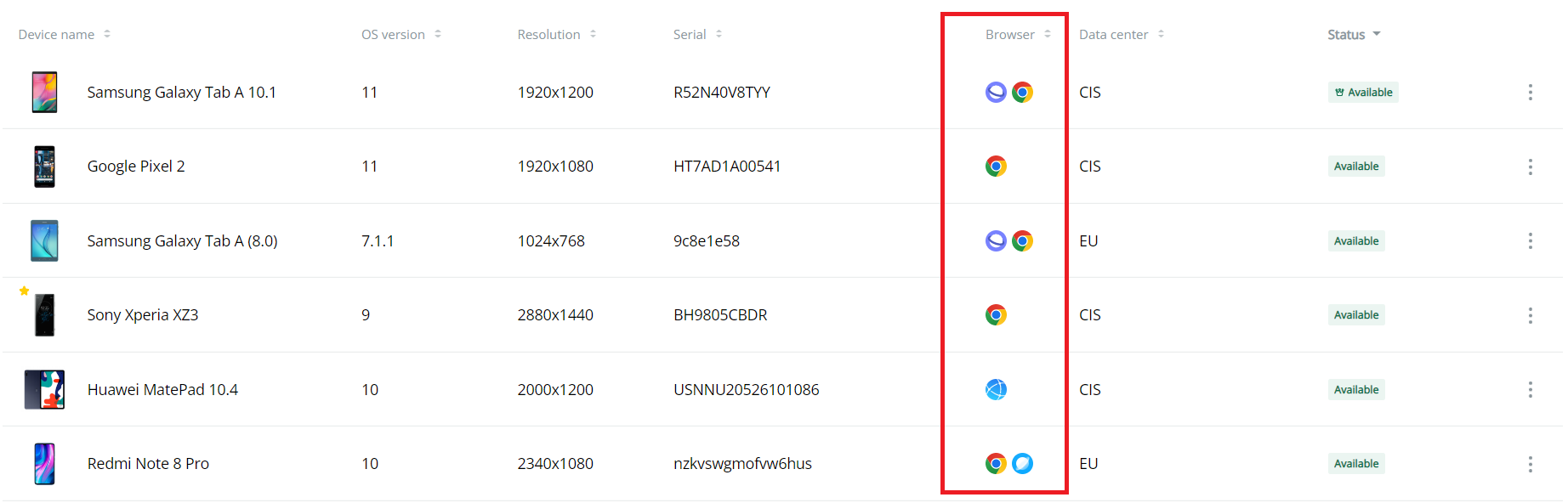The height and width of the screenshot is (503, 1568).
Task: Click Chrome icon in Google Pixel 2 row
Action: point(996,166)
